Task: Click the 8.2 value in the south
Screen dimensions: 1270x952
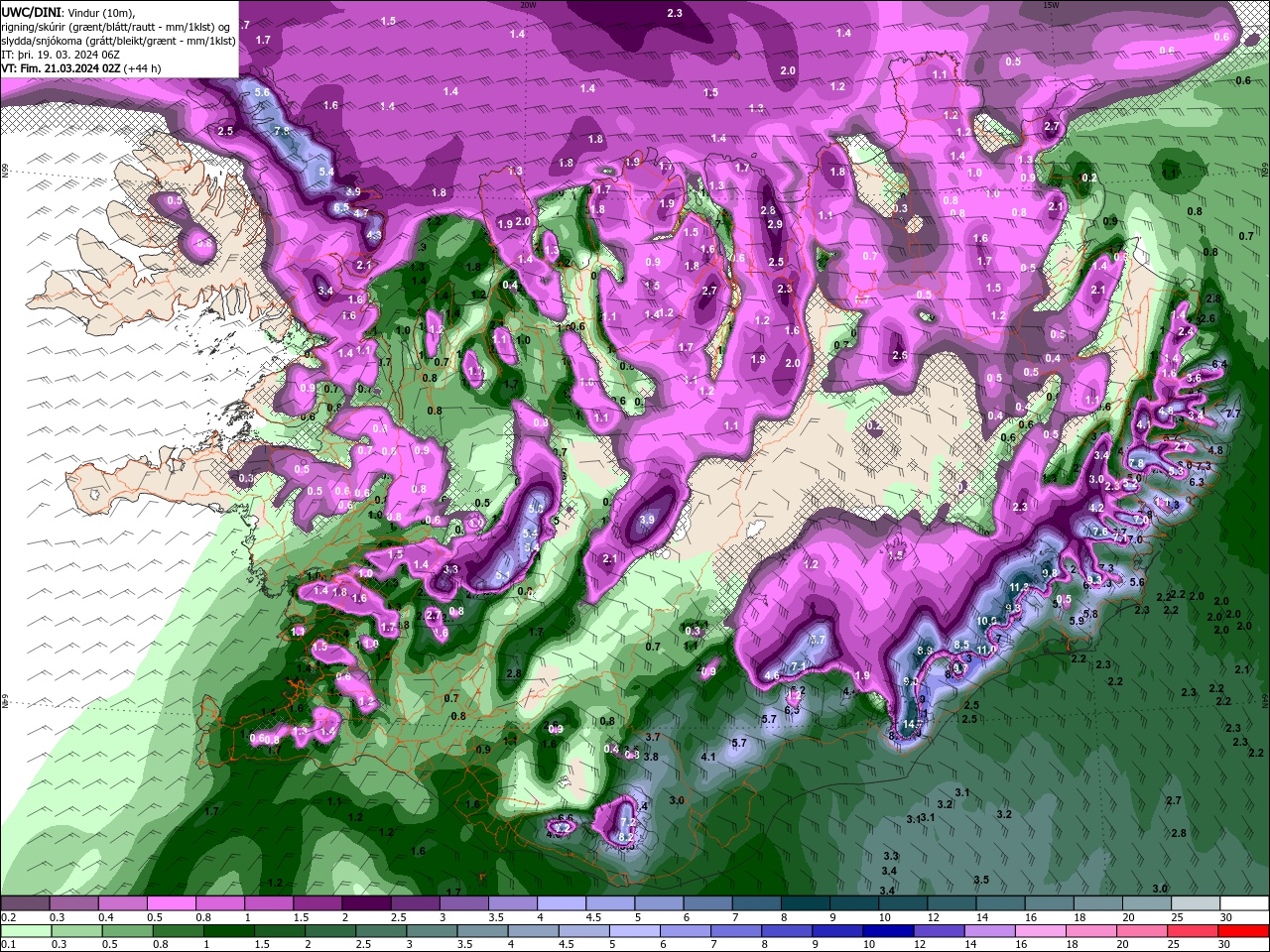Action: [x=625, y=837]
